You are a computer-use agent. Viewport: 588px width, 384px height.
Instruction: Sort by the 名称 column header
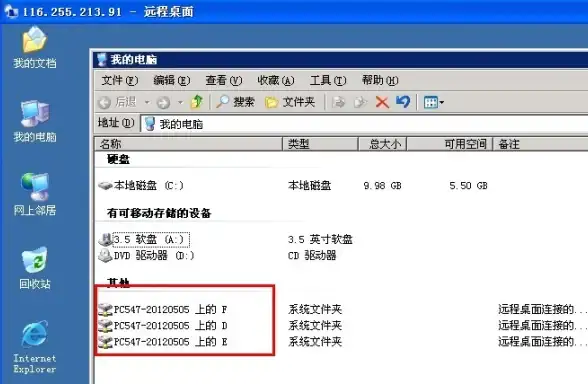(x=188, y=144)
